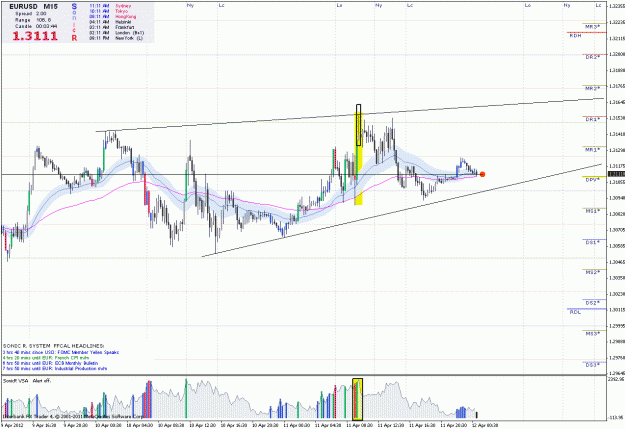Screen dimensions: 625x429
Task: Click the HongKong session clock row
Action: pos(112,17)
